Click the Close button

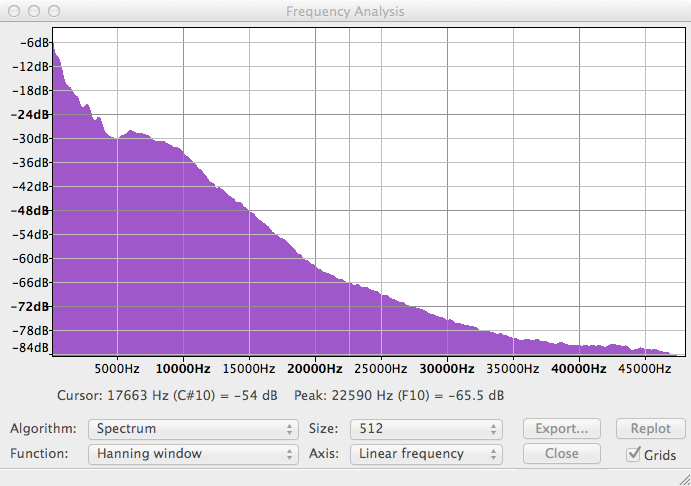click(x=561, y=454)
